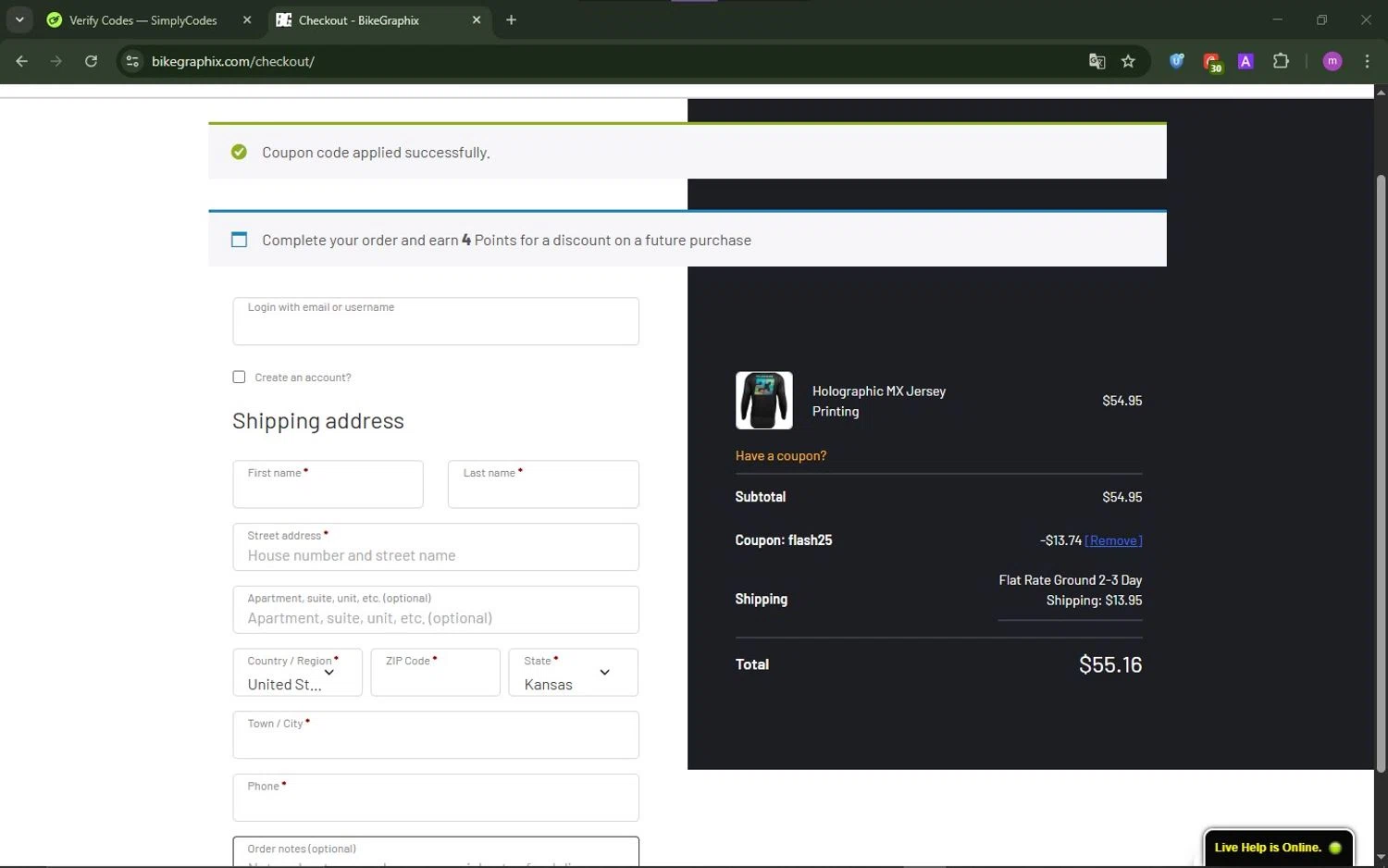
Task: Open the Extensions puzzle menu
Action: [x=1281, y=61]
